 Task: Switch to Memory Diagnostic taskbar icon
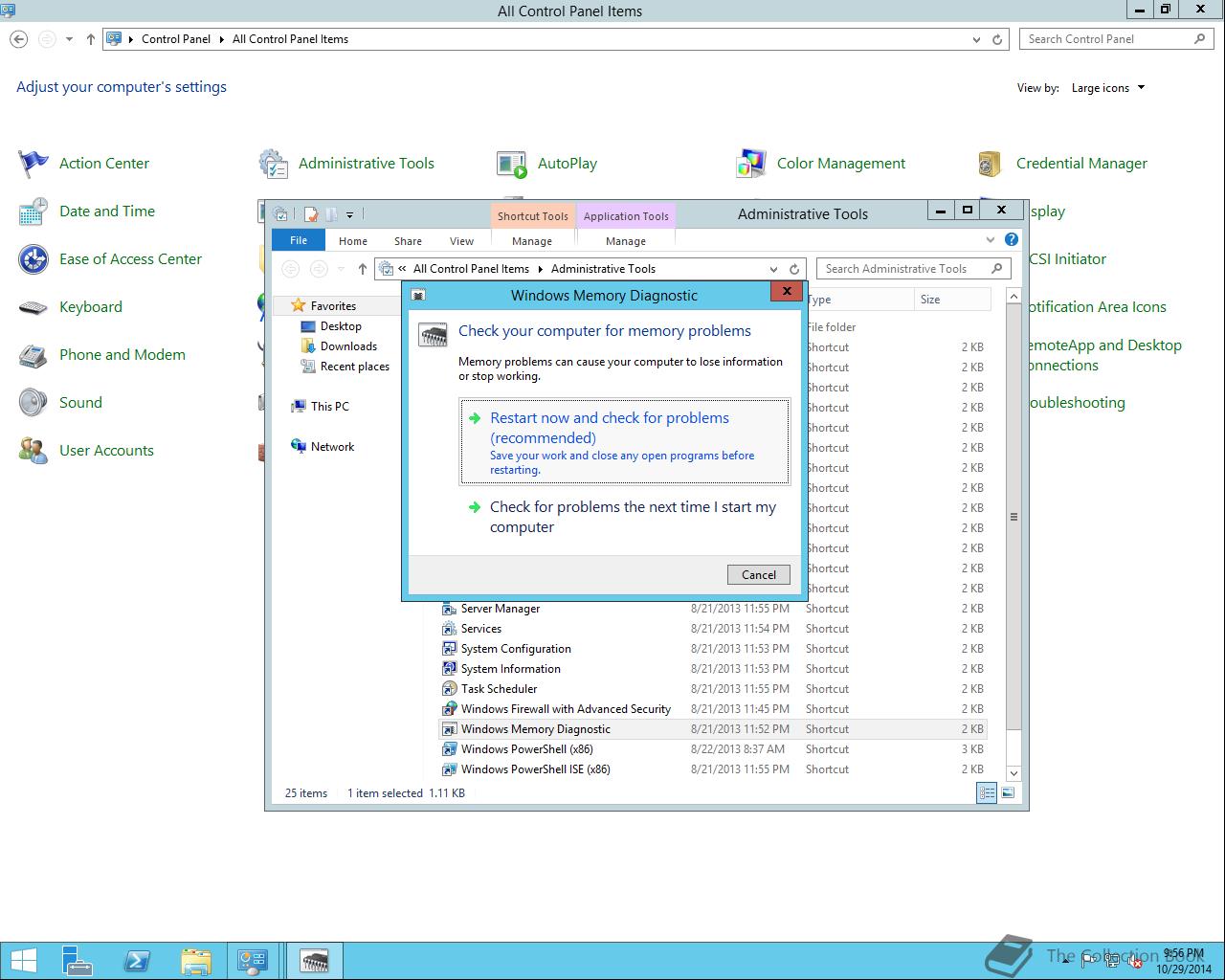pyautogui.click(x=314, y=961)
